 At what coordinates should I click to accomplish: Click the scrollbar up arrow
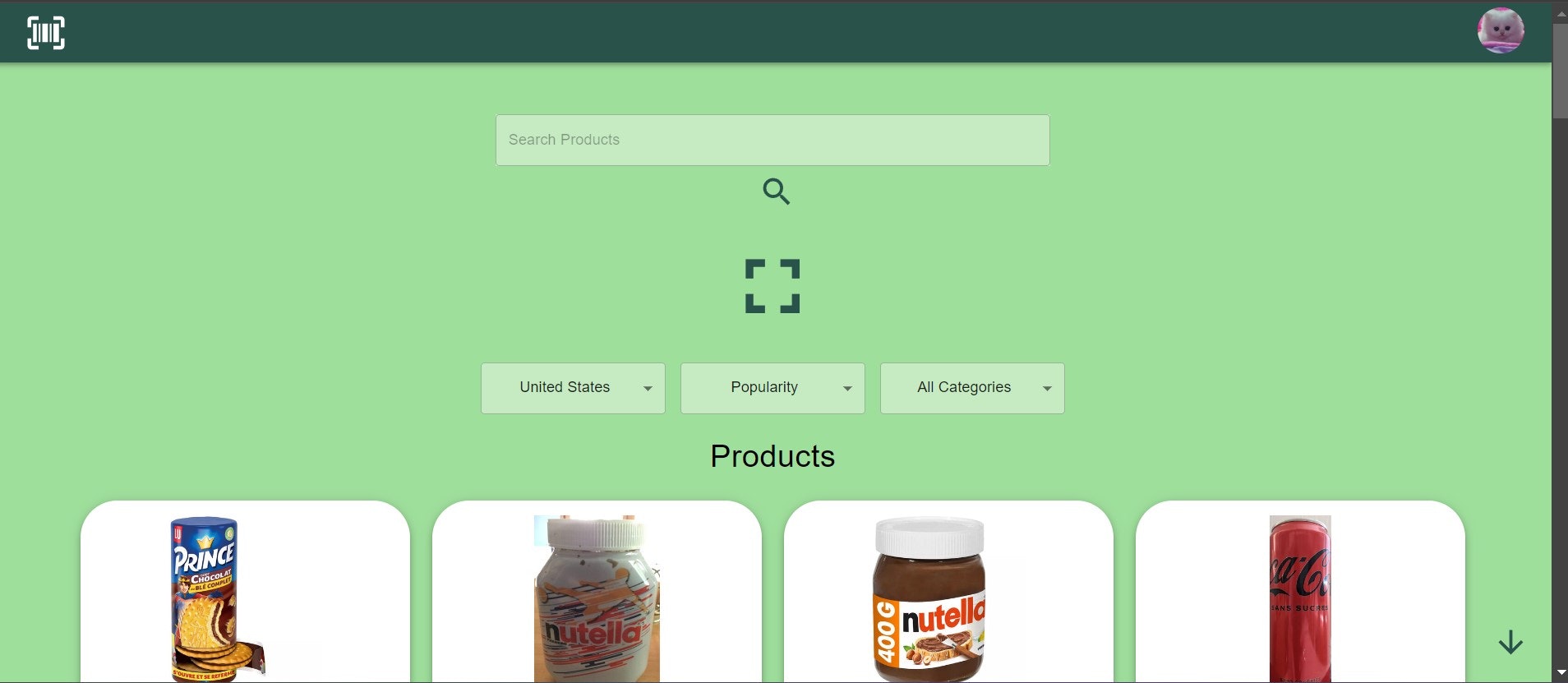coord(1560,14)
